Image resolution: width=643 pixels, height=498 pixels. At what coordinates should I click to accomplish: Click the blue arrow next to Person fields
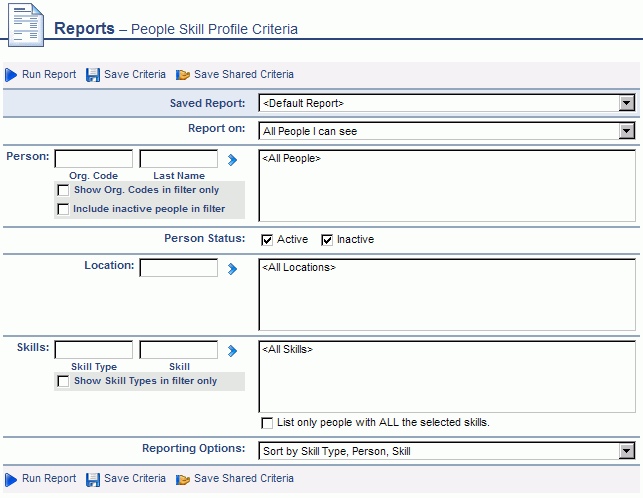[233, 160]
